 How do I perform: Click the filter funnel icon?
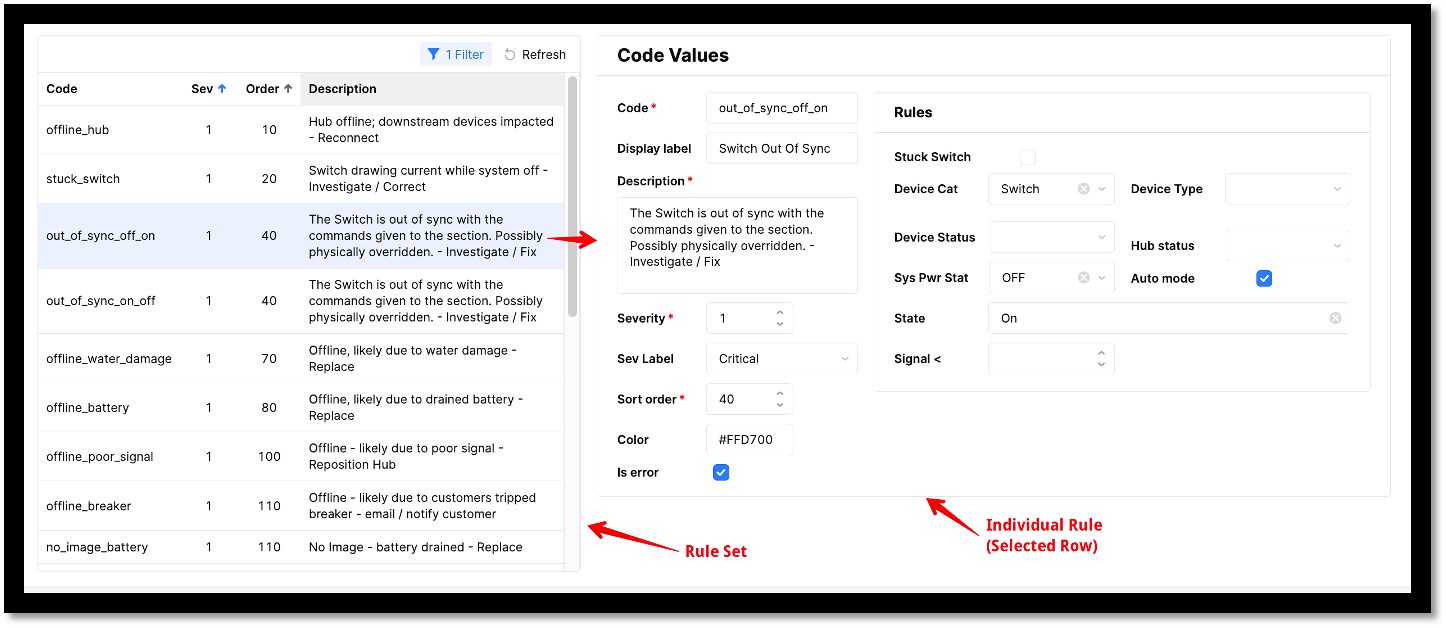click(x=433, y=55)
